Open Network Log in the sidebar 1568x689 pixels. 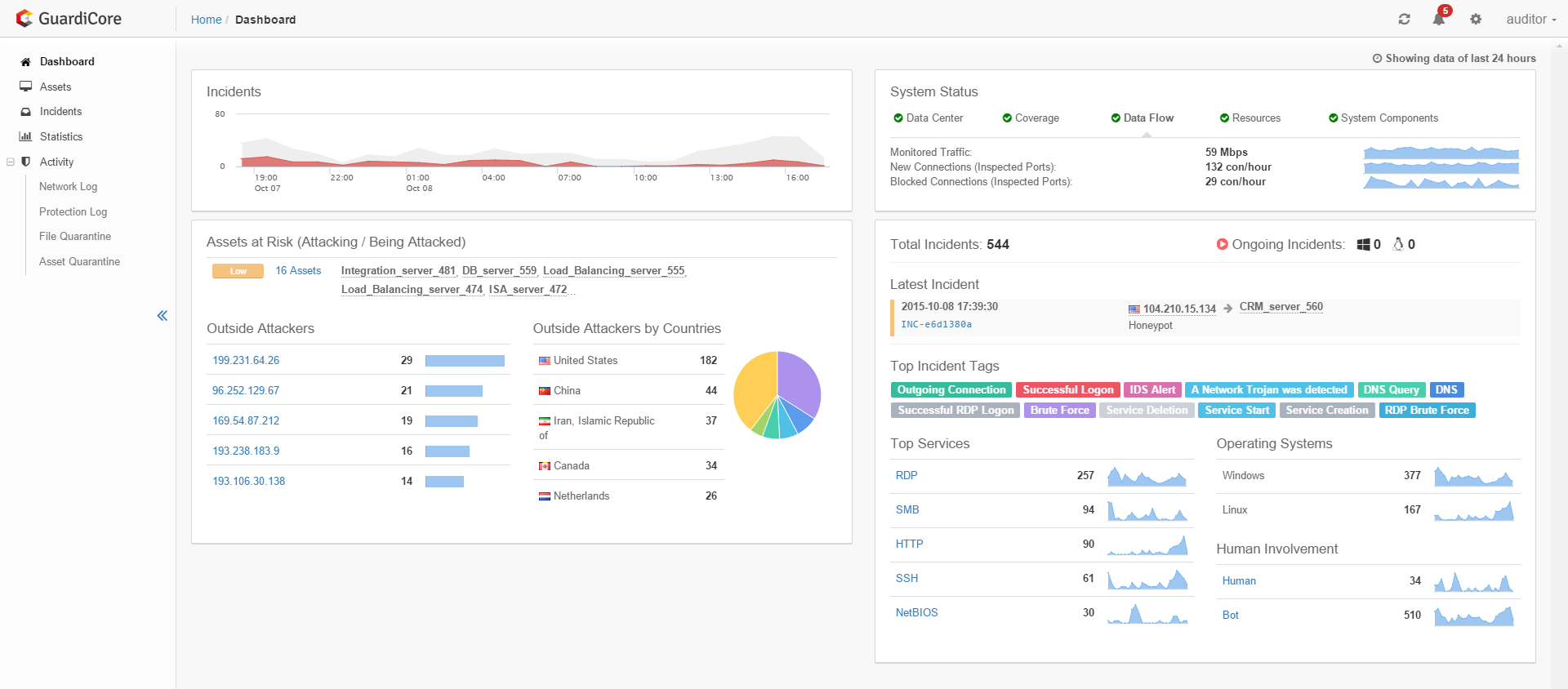68,187
